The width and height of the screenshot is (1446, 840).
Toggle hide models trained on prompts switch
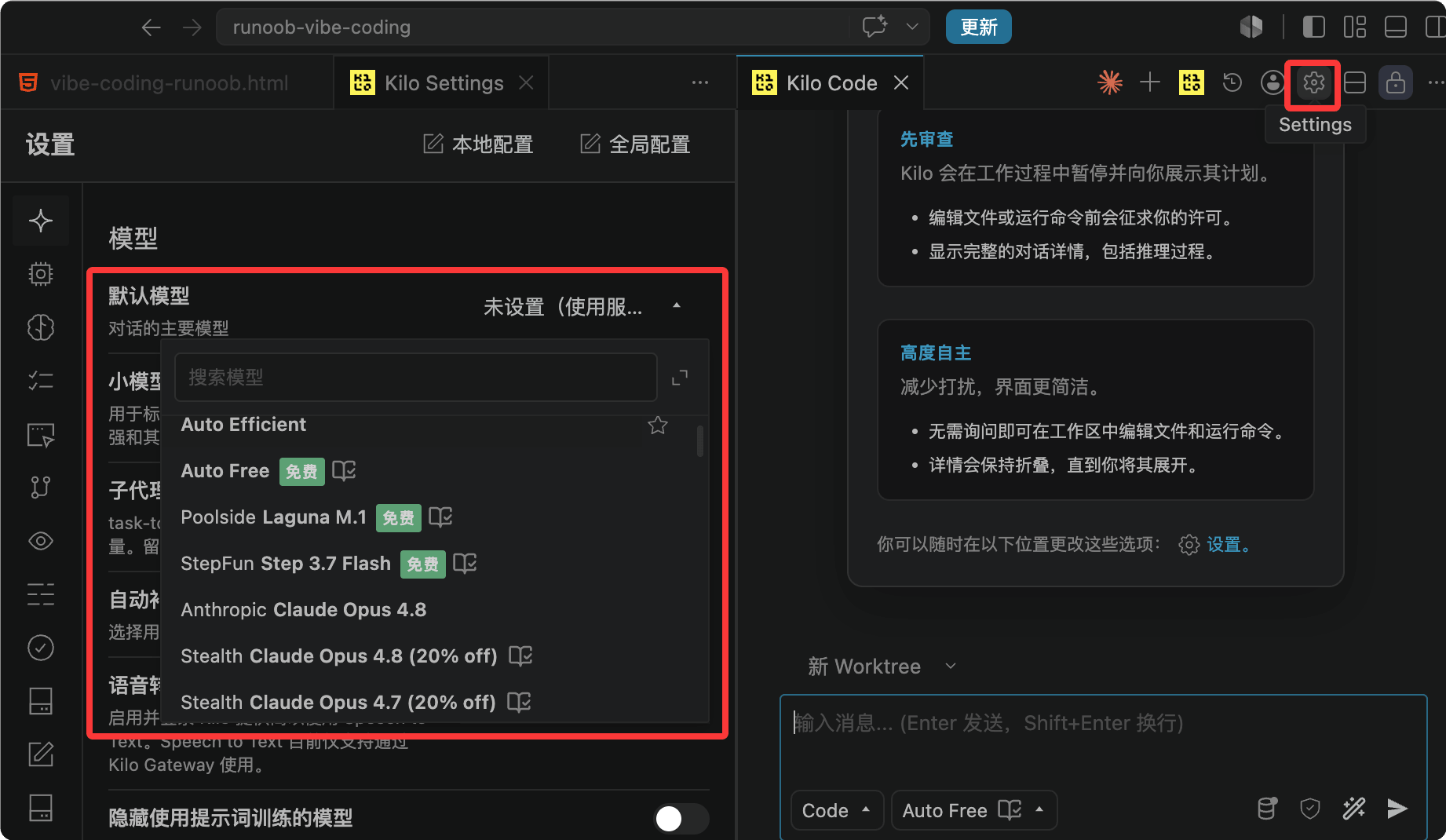click(x=681, y=819)
